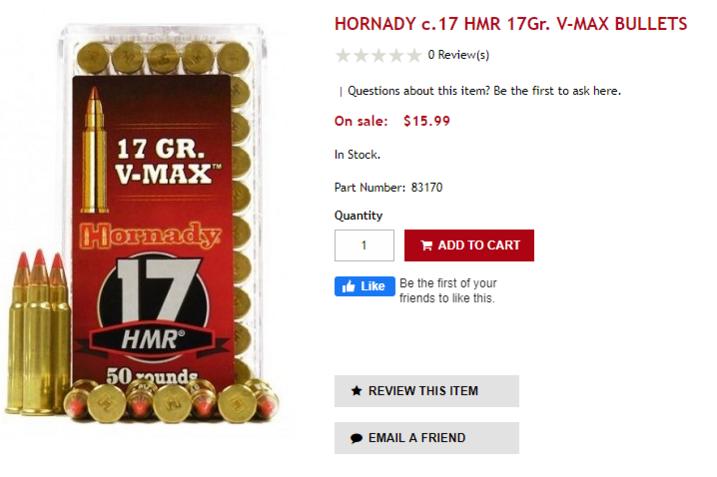Screen dimensions: 717x477
Task: Click the part number 83170
Action: [x=427, y=188]
